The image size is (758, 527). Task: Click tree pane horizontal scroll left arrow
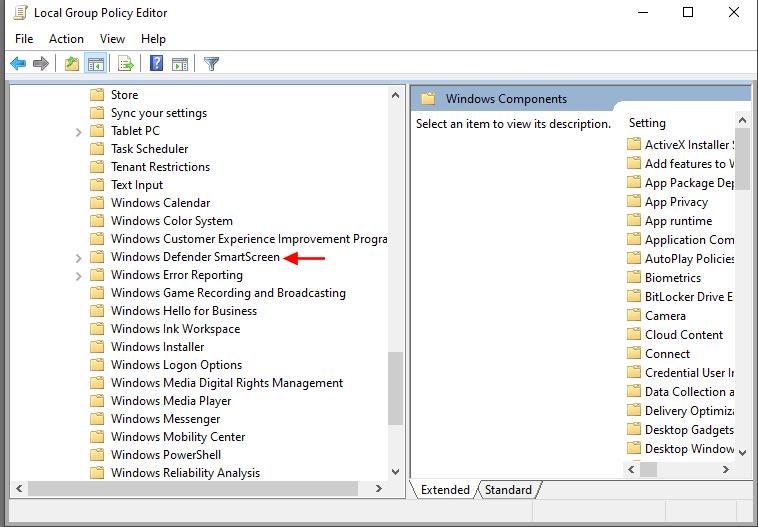[19, 489]
